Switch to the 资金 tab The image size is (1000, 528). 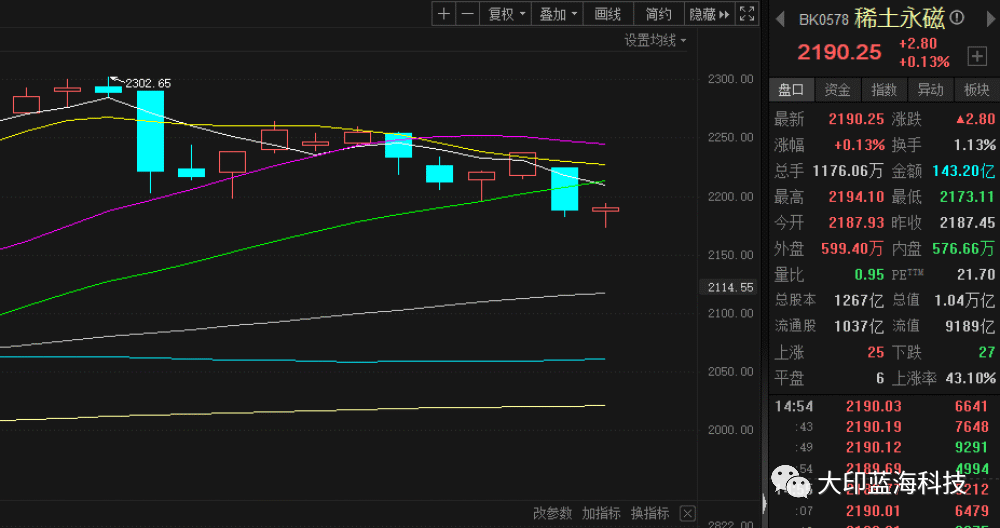point(838,90)
